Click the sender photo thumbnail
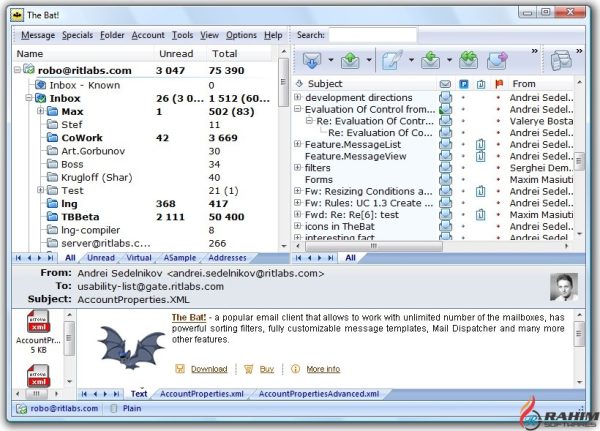Viewport: 600px width, 431px height. pyautogui.click(x=564, y=287)
